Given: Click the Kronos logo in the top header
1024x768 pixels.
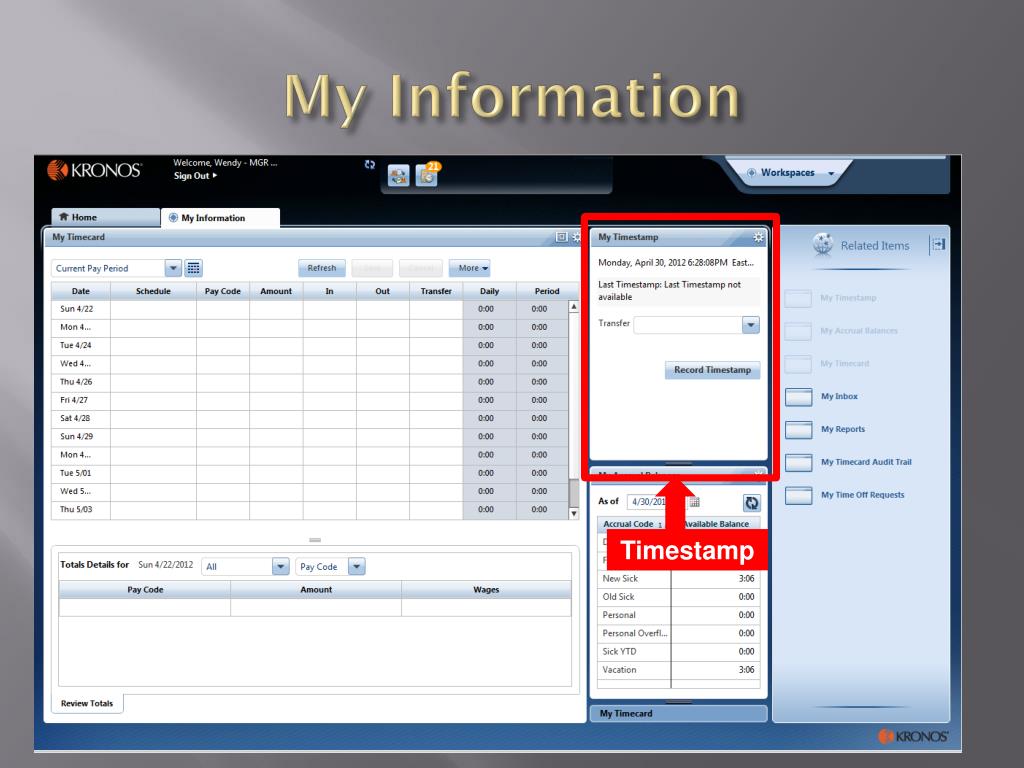Looking at the screenshot, I should [94, 170].
